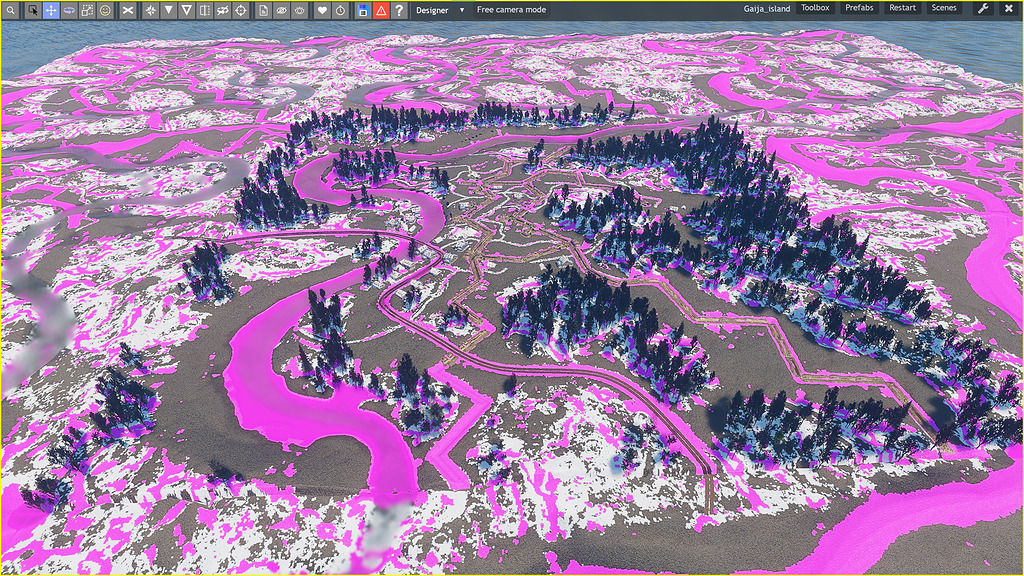Click the smiley face icon
The width and height of the screenshot is (1024, 576).
(x=105, y=10)
